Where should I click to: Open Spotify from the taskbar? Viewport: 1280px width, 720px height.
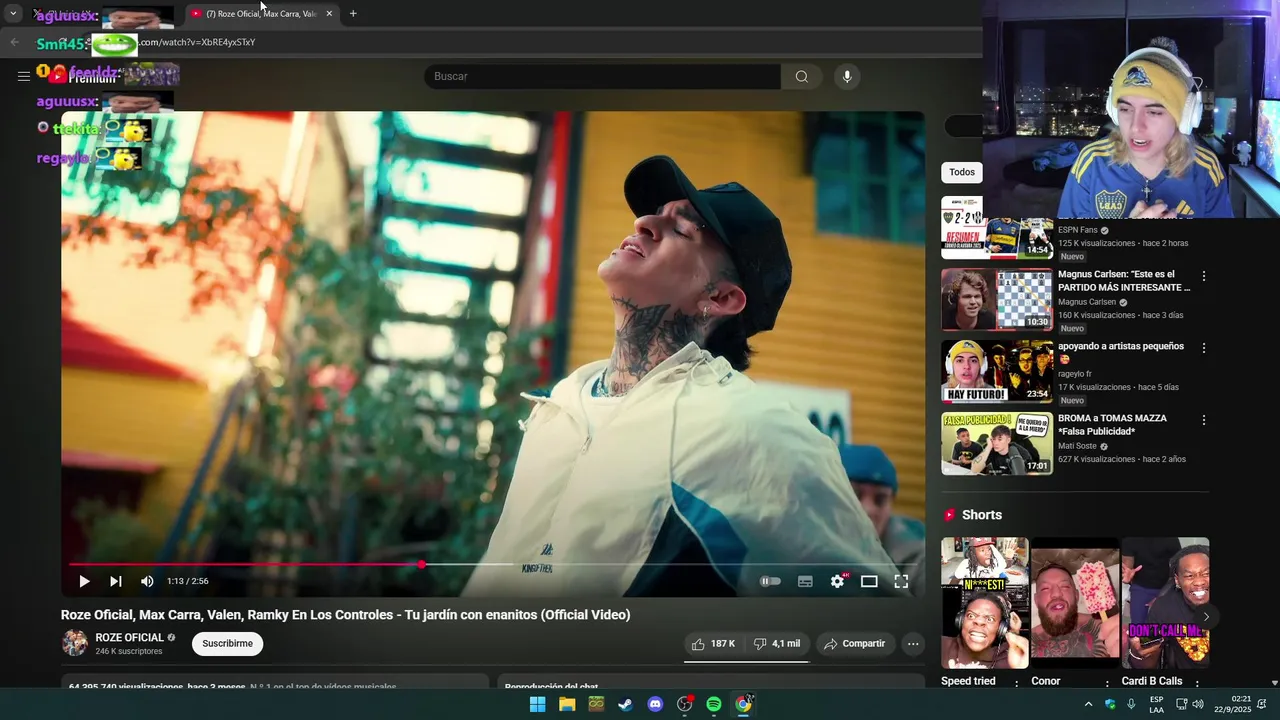click(714, 704)
